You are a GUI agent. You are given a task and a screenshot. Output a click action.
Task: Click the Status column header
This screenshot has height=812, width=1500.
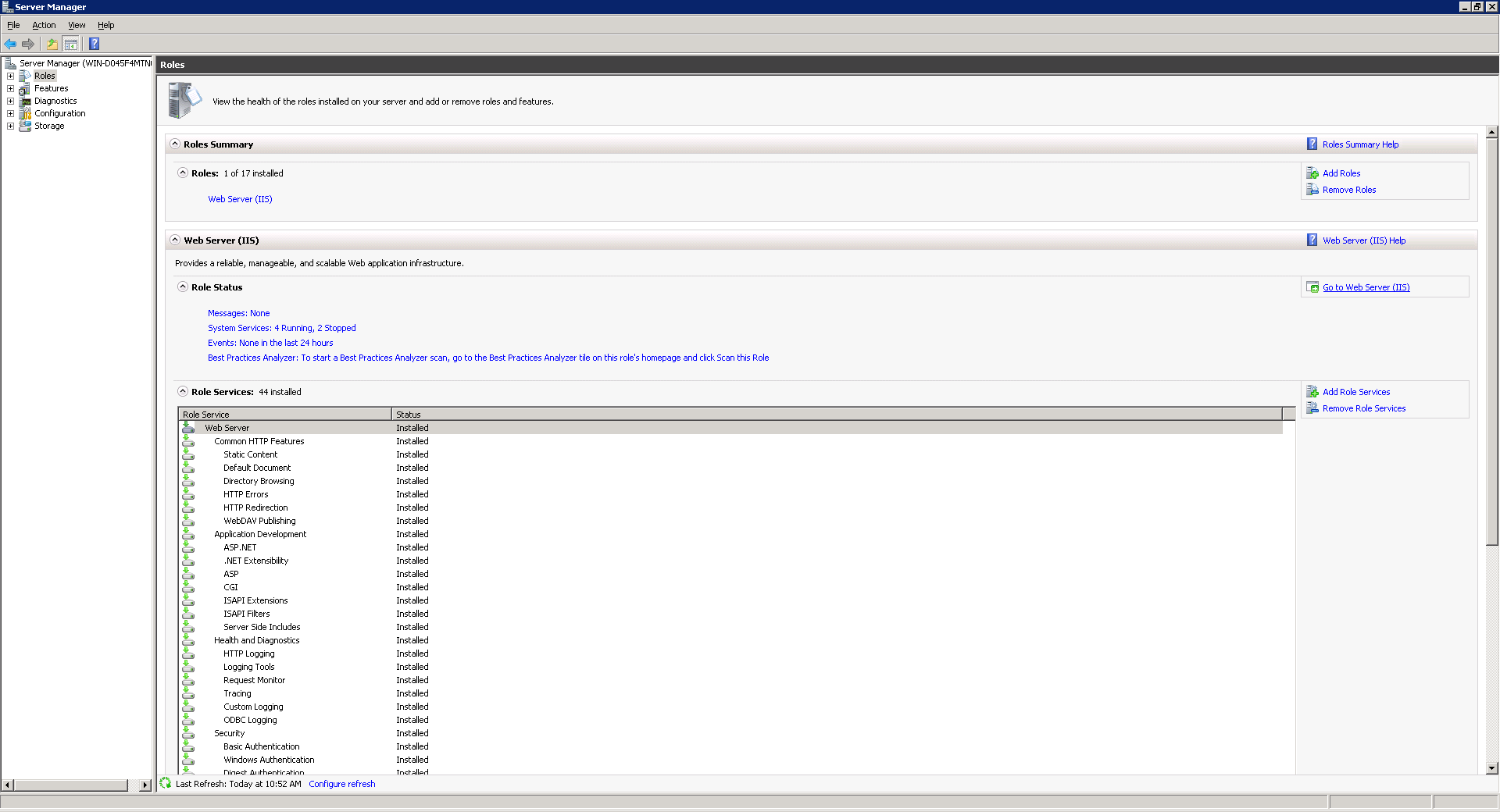[837, 414]
